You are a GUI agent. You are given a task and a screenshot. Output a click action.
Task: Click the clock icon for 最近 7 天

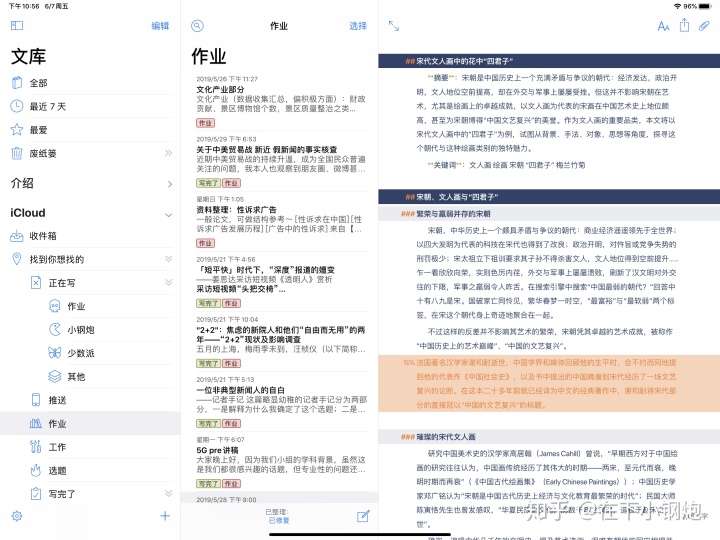tap(17, 106)
